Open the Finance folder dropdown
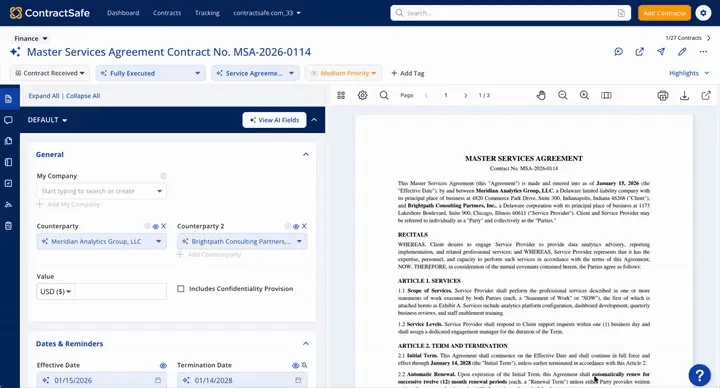This screenshot has height=388, width=720. pos(31,39)
